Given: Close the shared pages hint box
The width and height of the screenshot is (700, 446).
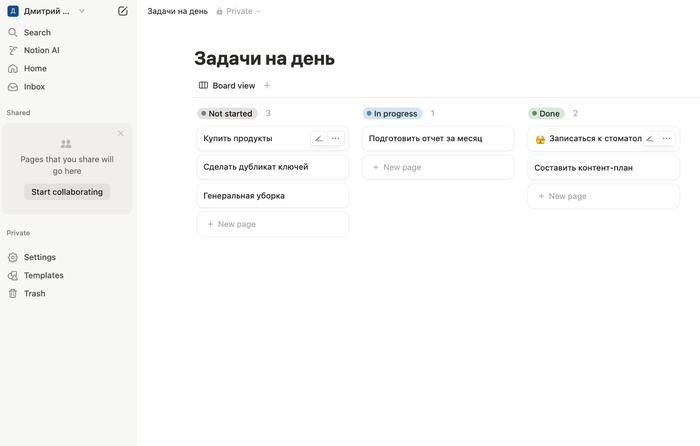Looking at the screenshot, I should [121, 133].
